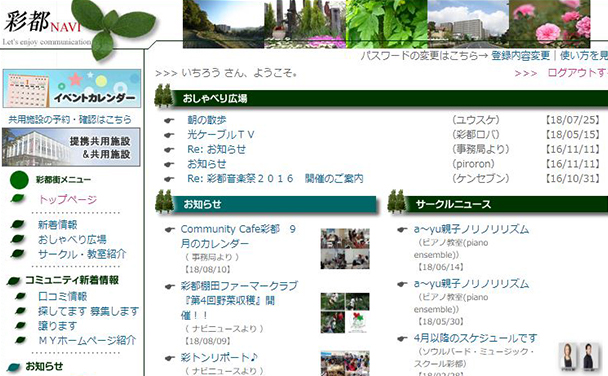608x376 pixels.
Task: Click the leaf icon beside 譲ります
Action: [20, 326]
